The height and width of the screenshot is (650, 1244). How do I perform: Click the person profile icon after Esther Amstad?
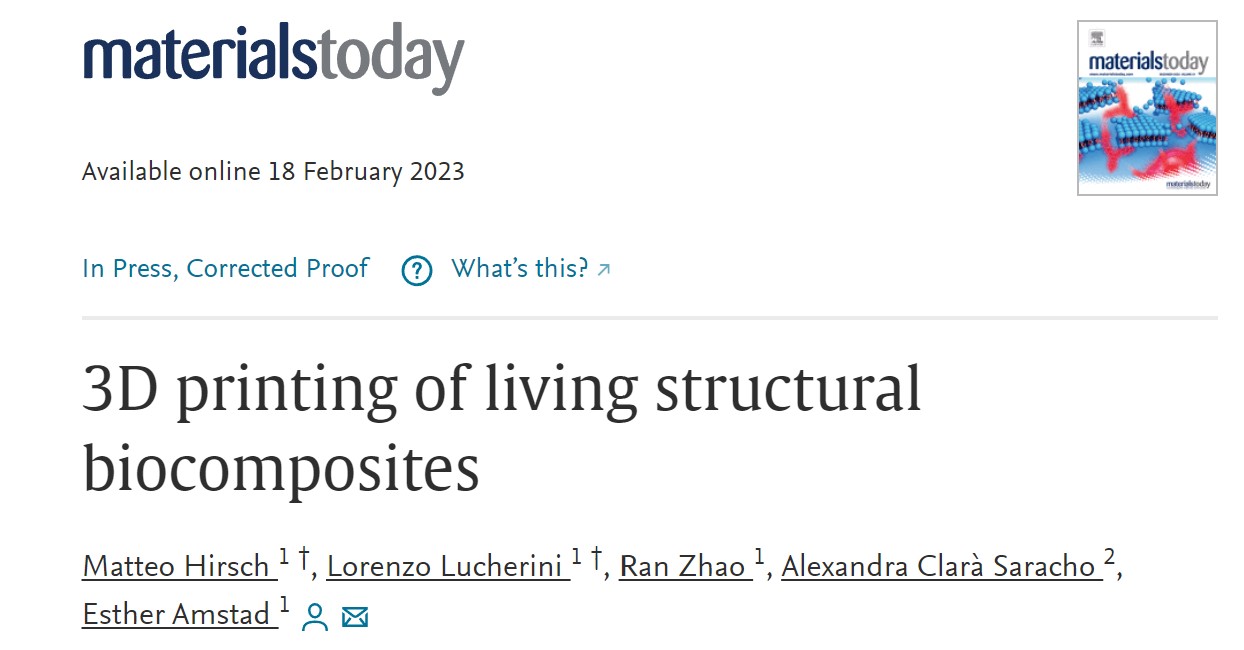(x=315, y=617)
